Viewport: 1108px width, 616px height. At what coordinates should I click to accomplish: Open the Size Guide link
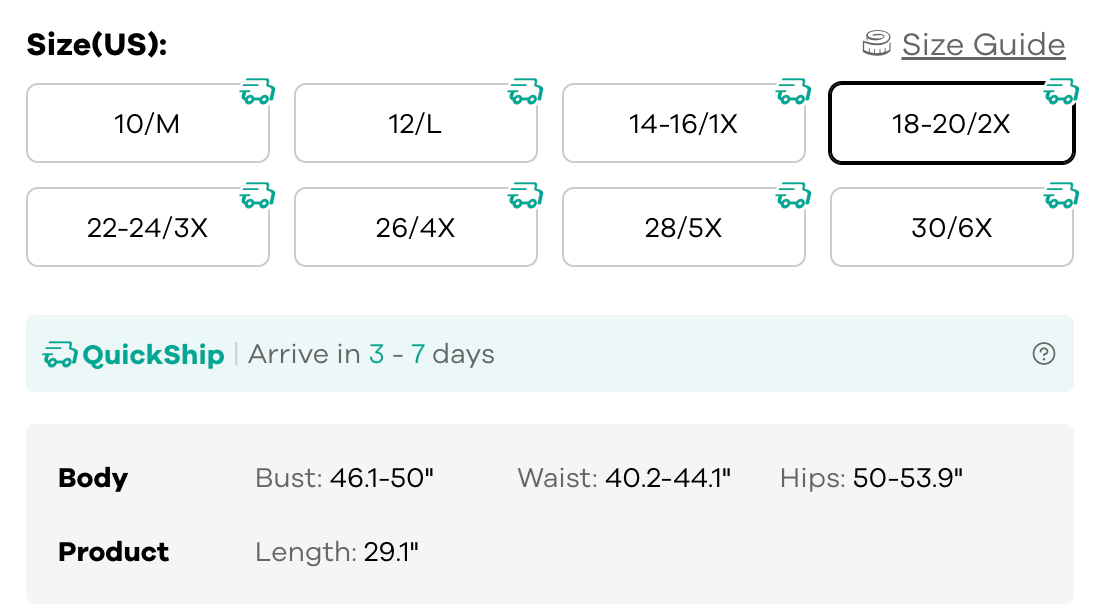983,45
